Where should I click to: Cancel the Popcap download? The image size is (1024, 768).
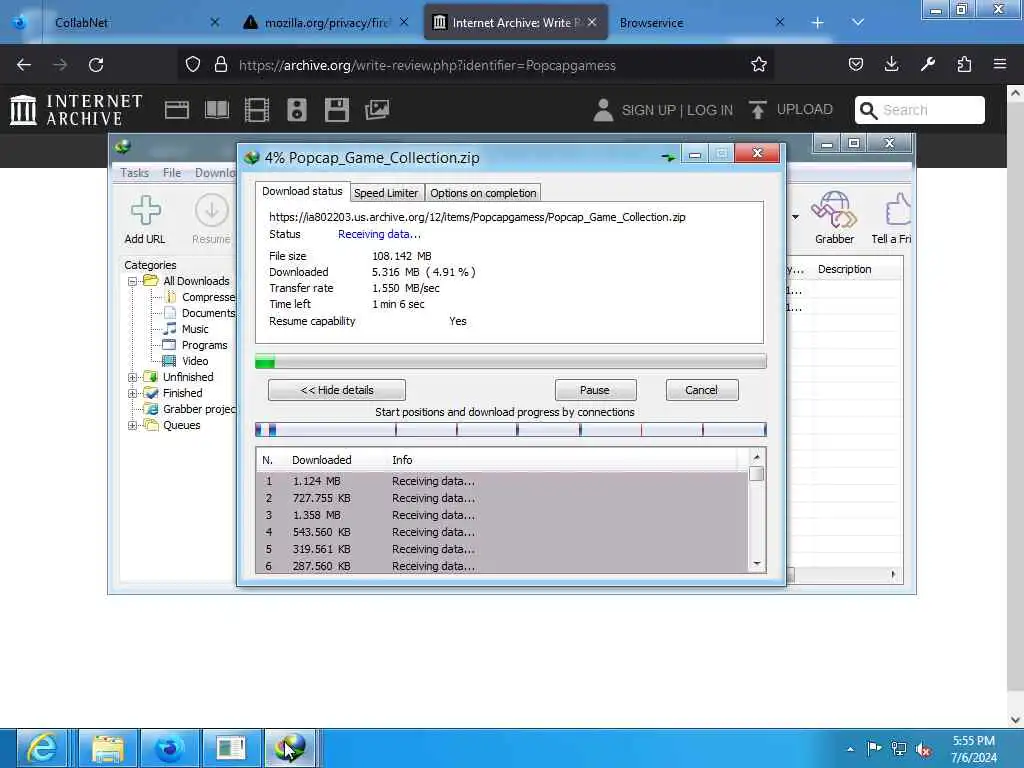point(701,390)
